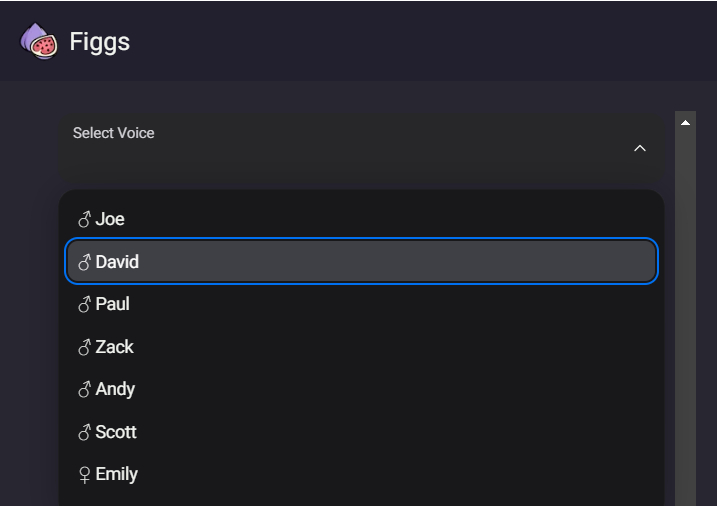Viewport: 717px width, 506px height.
Task: Click the male symbol beside Andy
Action: tap(84, 389)
